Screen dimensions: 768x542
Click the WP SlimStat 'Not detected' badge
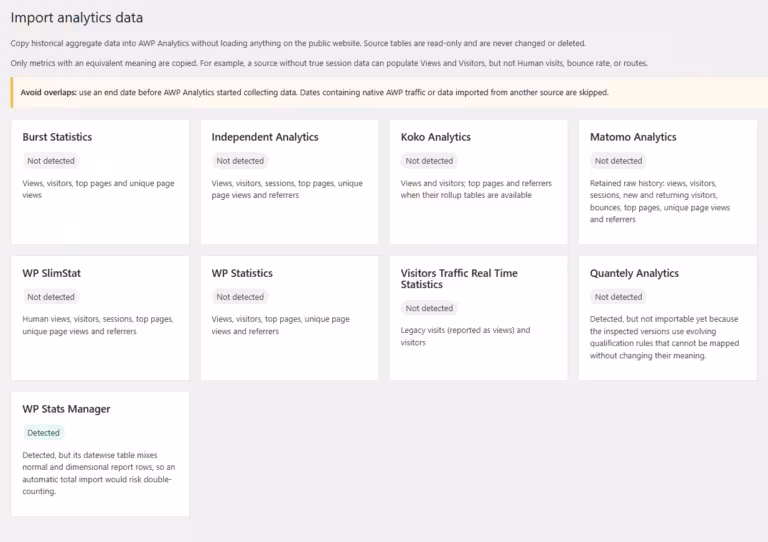(51, 297)
